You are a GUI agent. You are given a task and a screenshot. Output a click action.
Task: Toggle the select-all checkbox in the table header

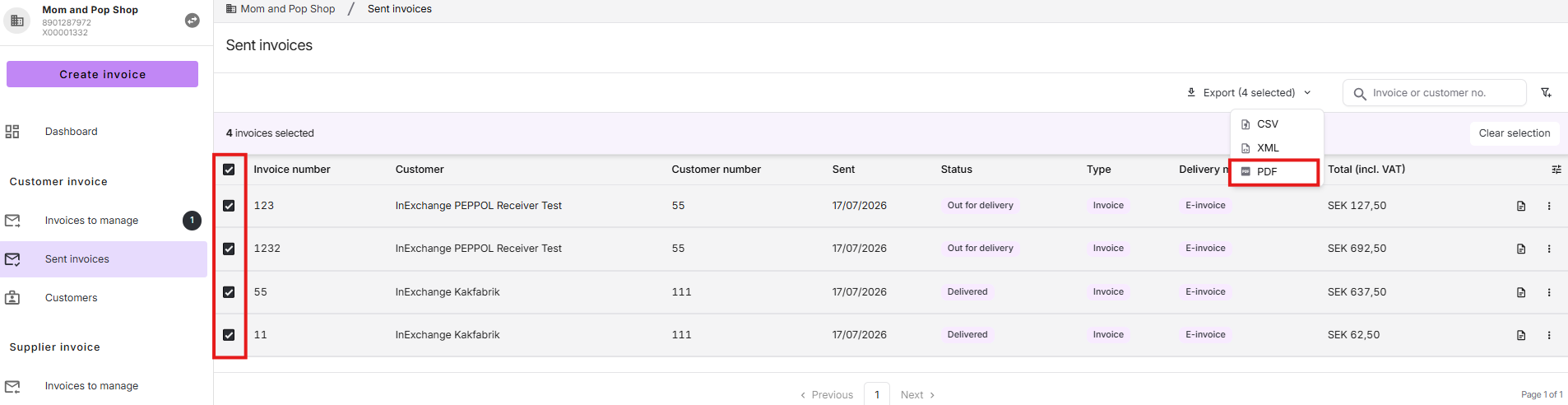pyautogui.click(x=229, y=170)
